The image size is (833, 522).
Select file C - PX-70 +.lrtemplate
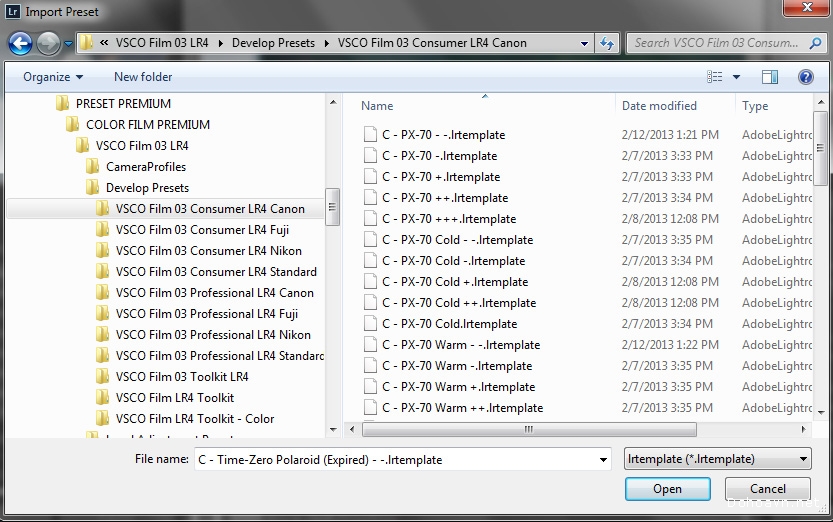(x=441, y=177)
